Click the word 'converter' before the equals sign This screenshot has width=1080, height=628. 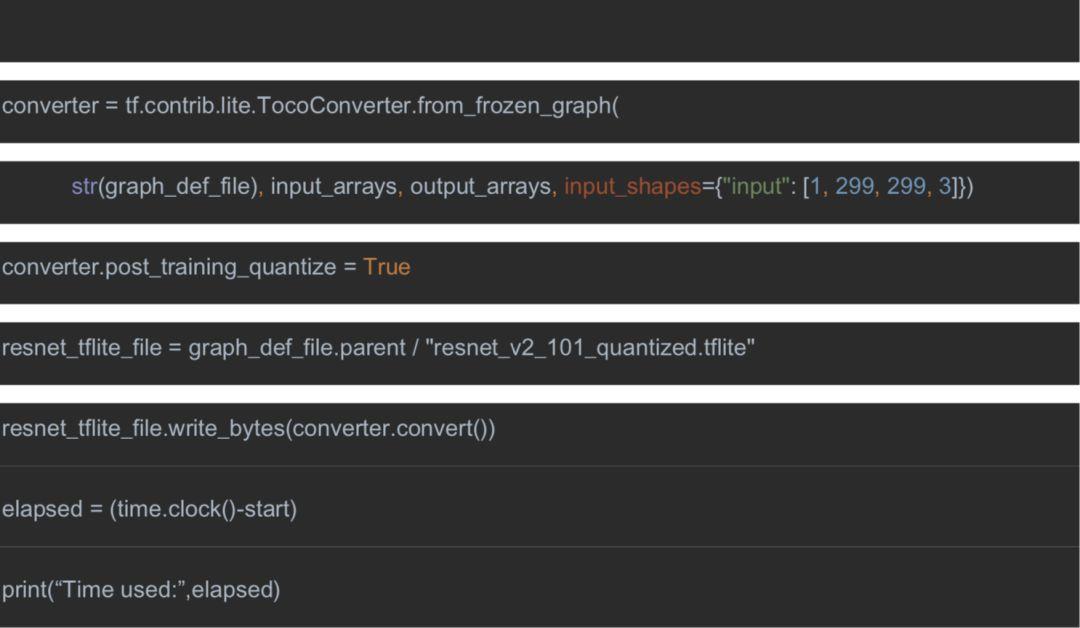pos(50,106)
